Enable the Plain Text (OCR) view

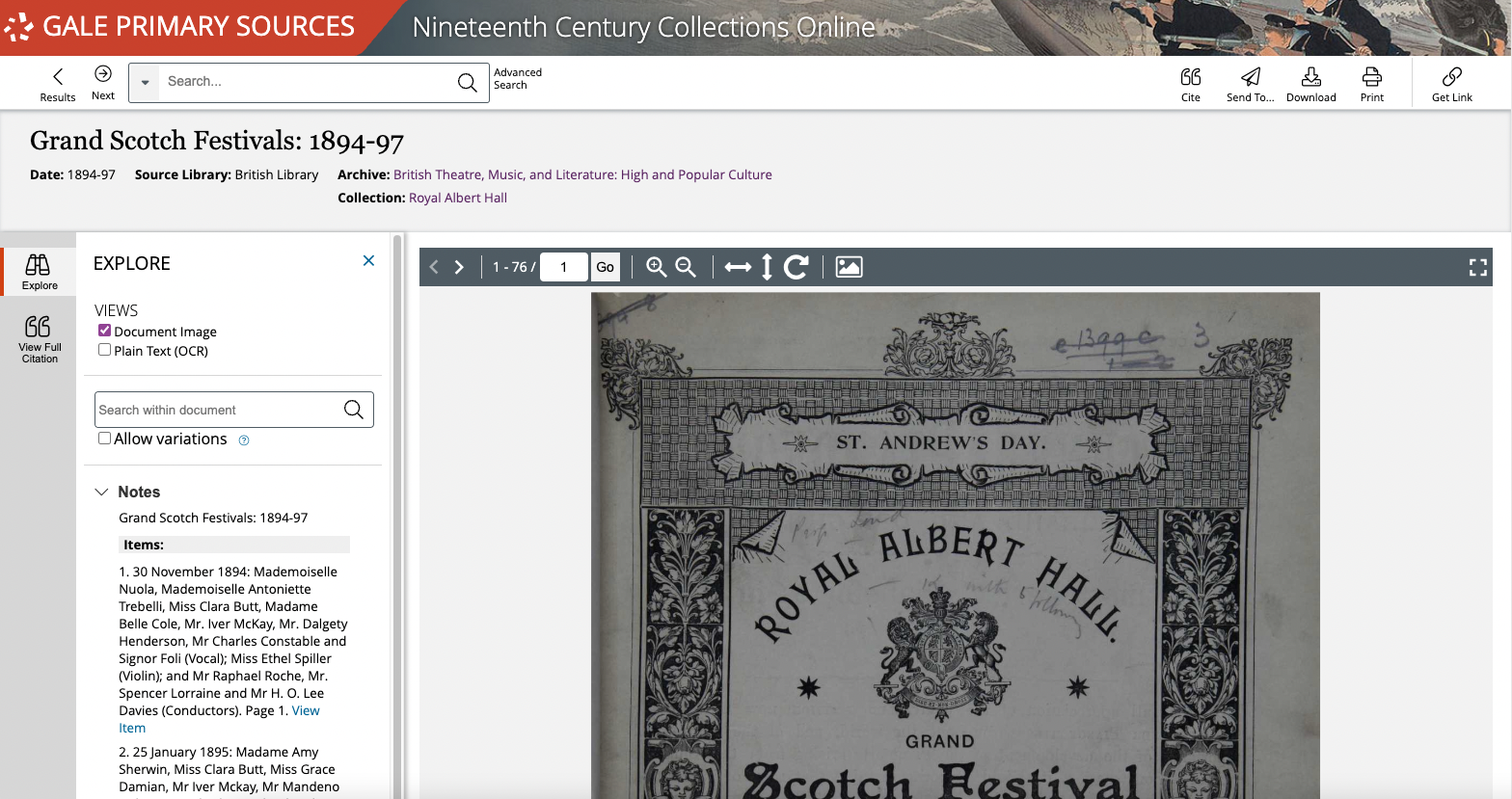104,350
